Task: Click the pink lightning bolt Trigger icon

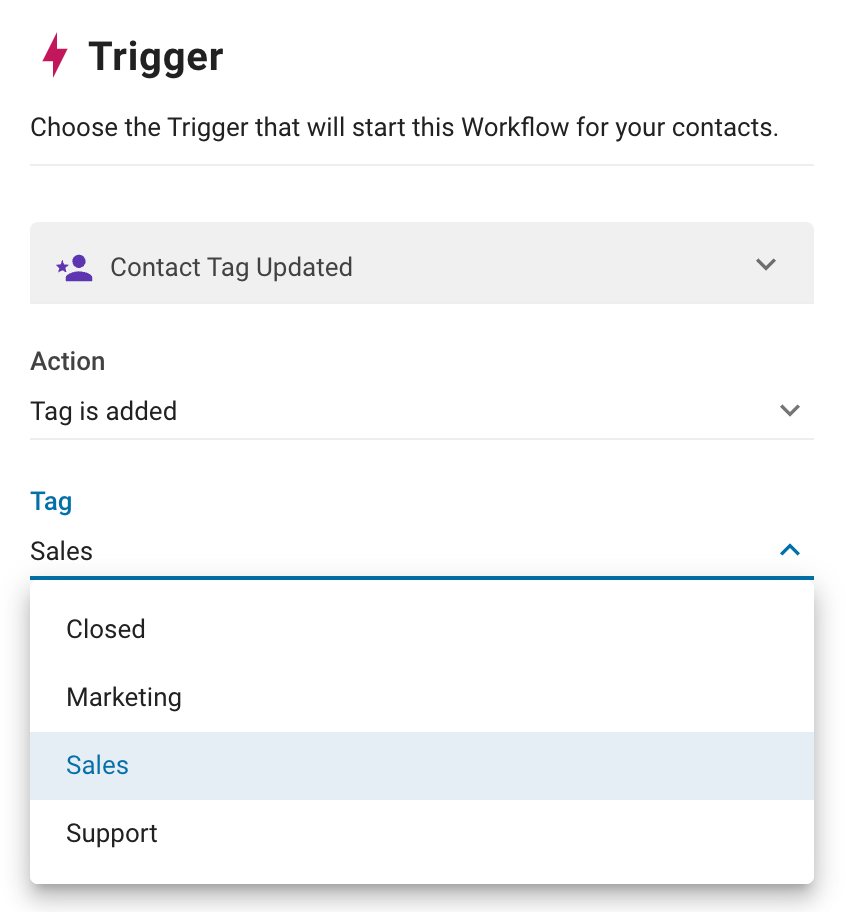Action: click(x=55, y=56)
